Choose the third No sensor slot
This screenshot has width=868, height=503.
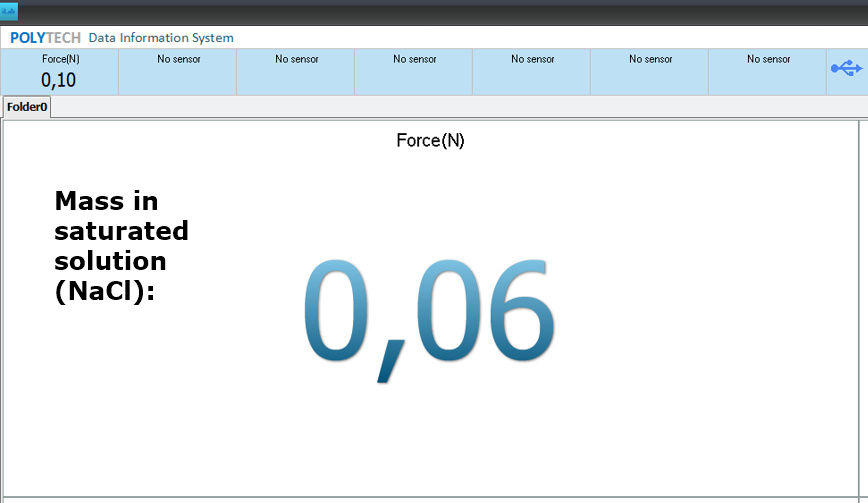[x=414, y=60]
